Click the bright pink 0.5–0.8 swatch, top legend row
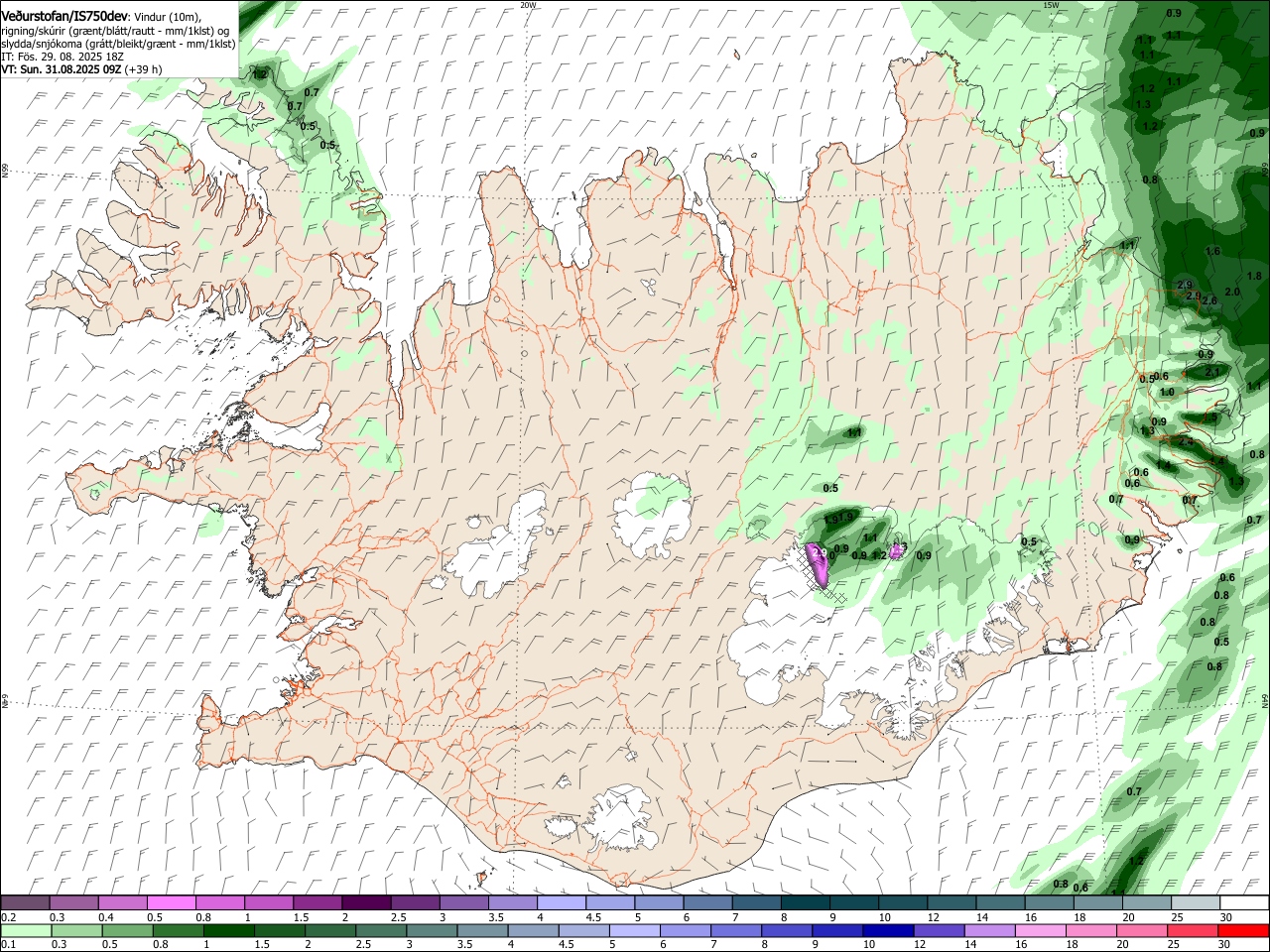This screenshot has height=952, width=1270. click(x=172, y=902)
